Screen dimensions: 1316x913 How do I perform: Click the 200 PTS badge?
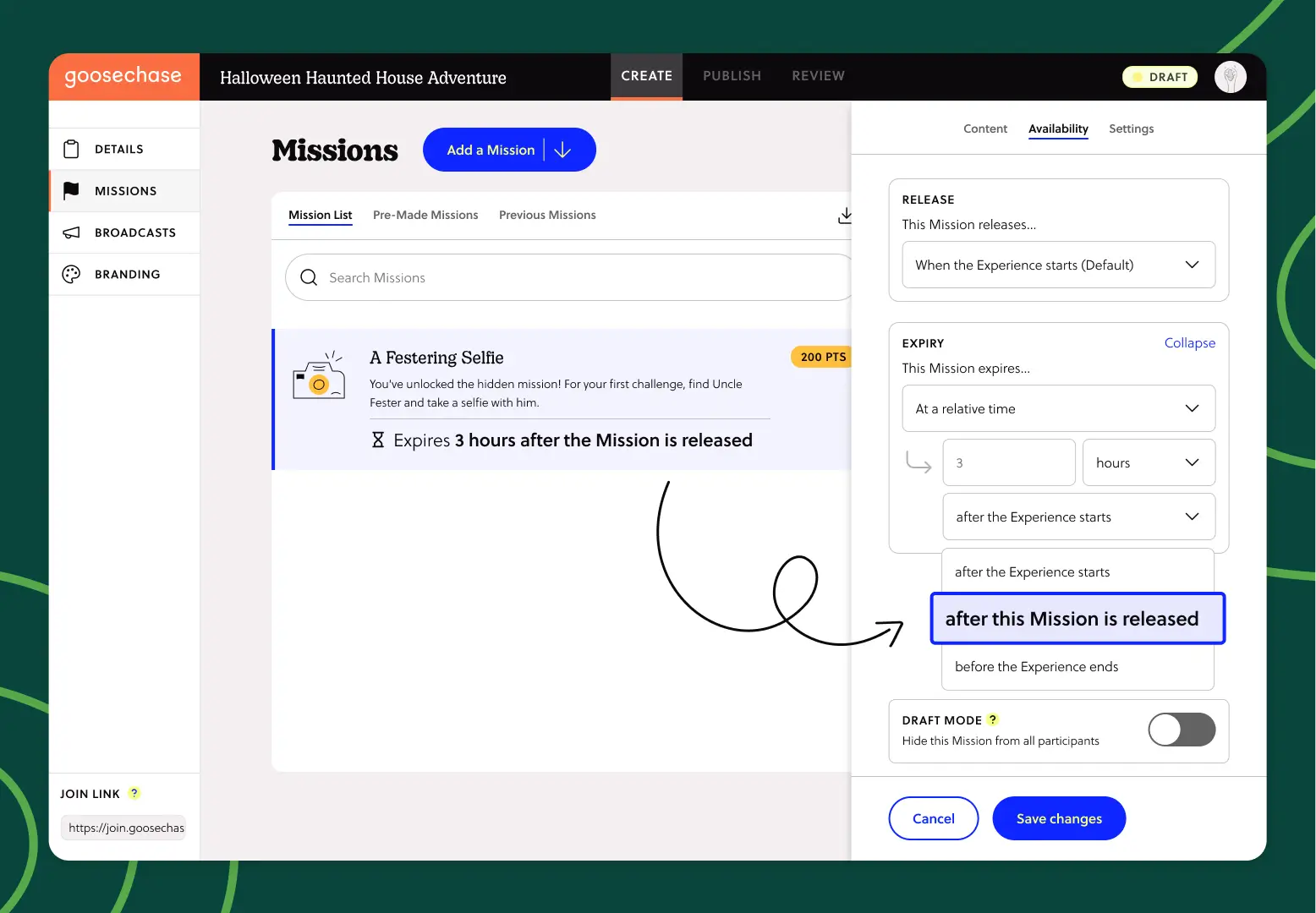821,357
